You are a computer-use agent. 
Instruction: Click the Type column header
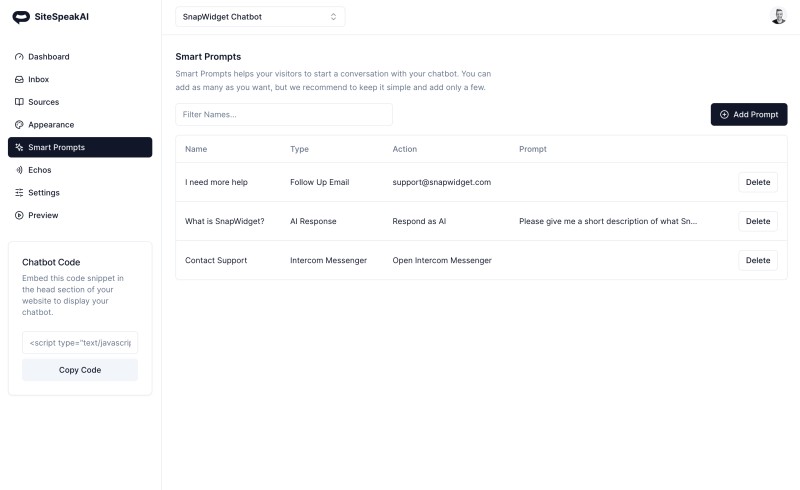pyautogui.click(x=299, y=149)
